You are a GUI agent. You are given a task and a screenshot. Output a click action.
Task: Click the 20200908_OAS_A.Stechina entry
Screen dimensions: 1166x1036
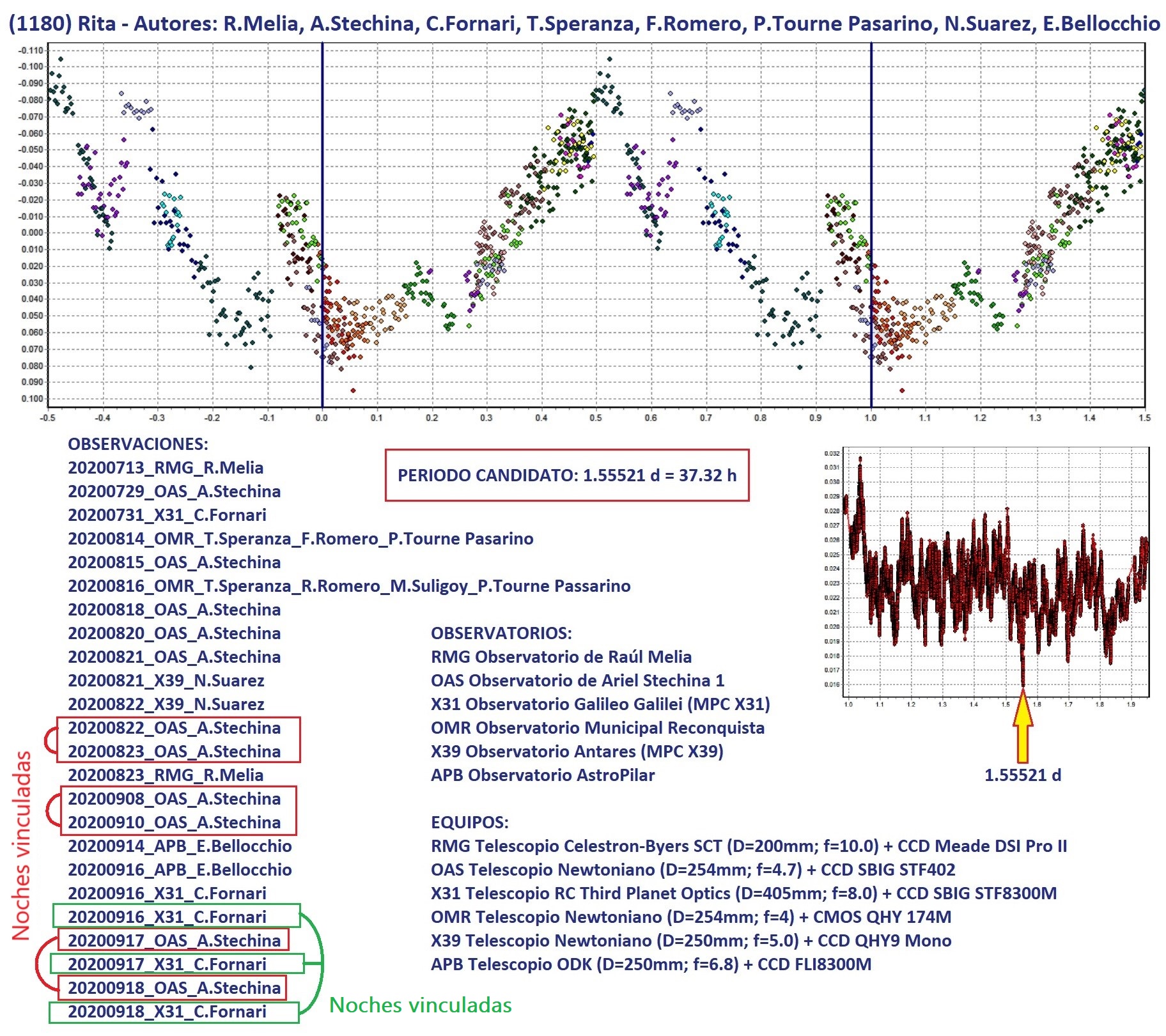tap(175, 799)
